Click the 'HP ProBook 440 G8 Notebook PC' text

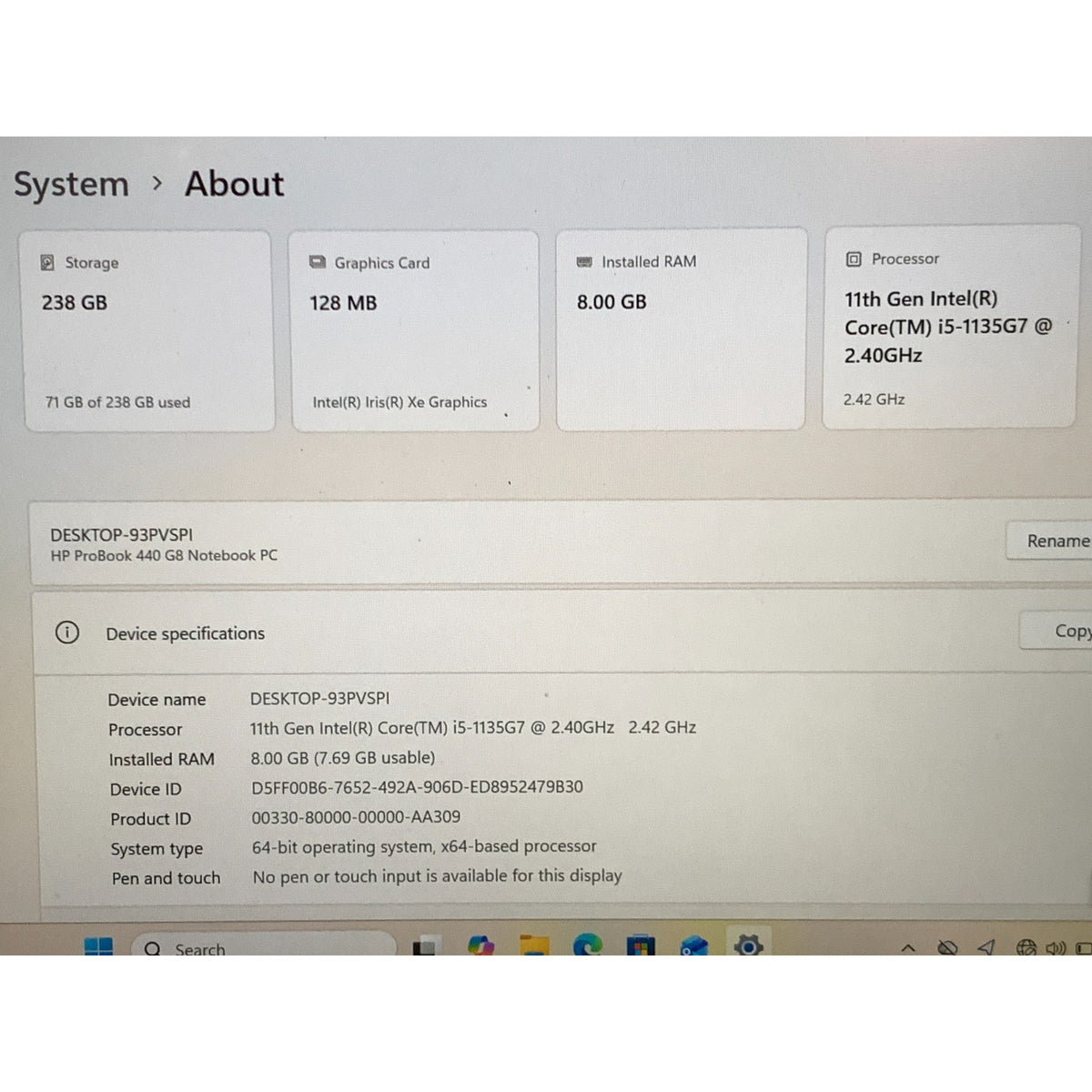pos(164,555)
